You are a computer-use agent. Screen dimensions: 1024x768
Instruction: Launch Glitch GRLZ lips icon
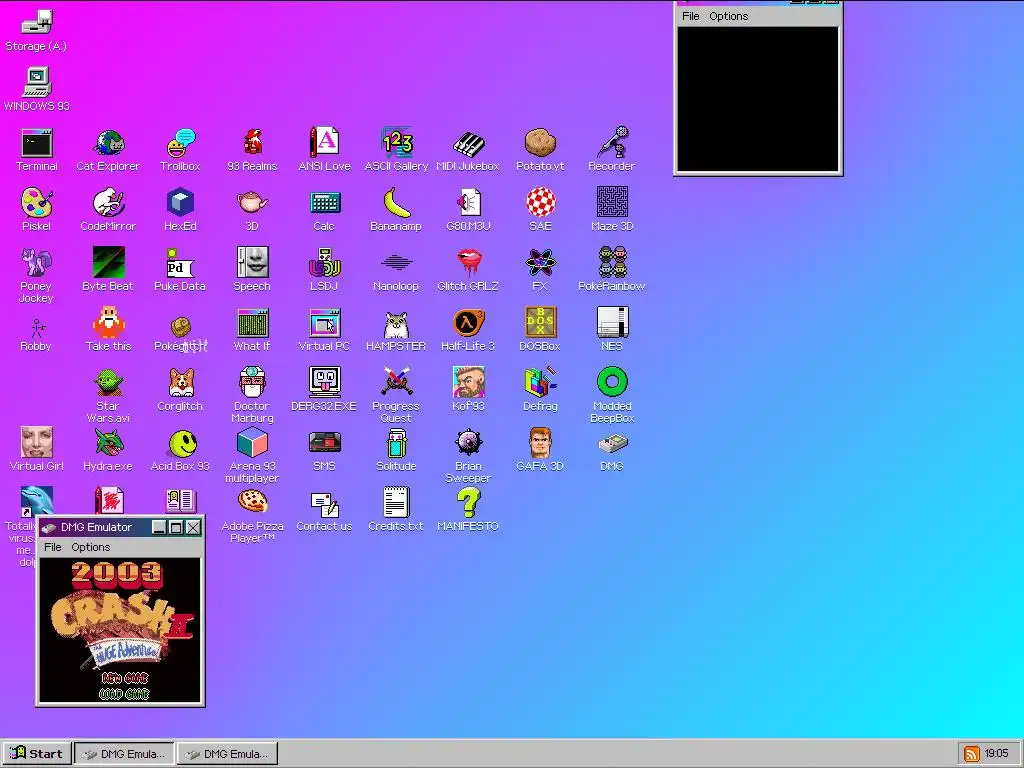click(x=468, y=270)
